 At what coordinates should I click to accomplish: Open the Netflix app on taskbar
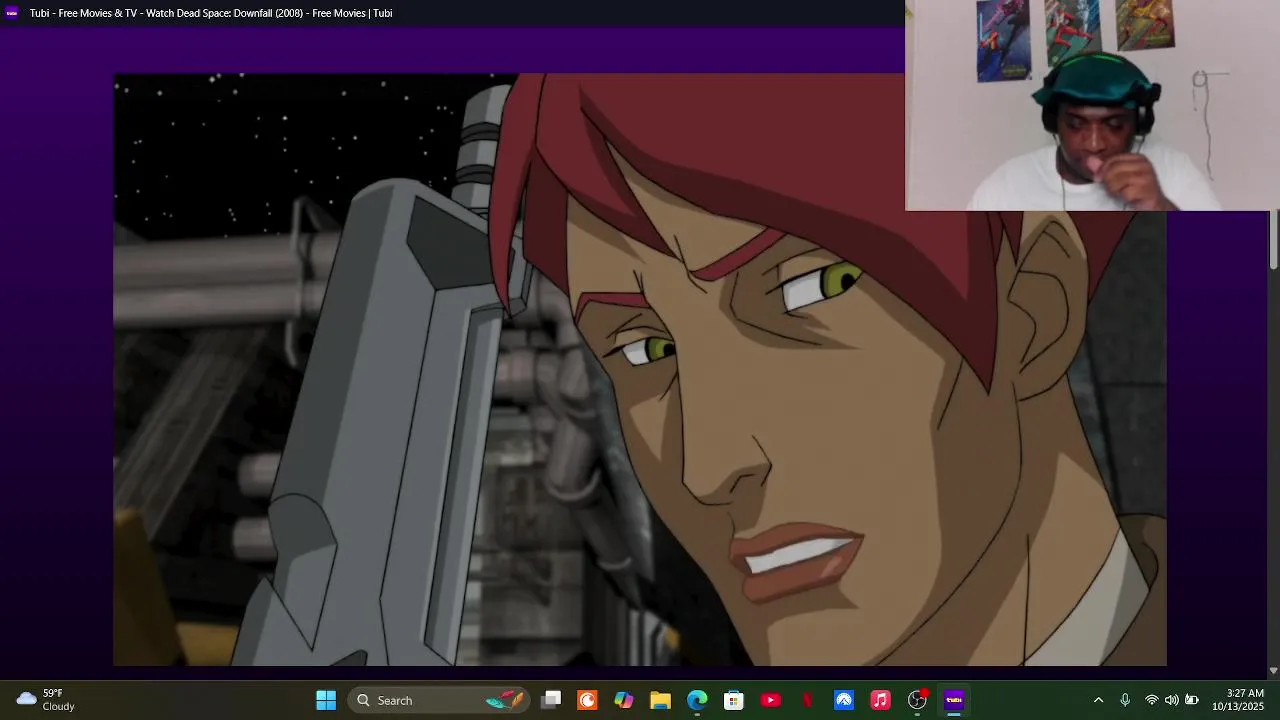coord(807,700)
